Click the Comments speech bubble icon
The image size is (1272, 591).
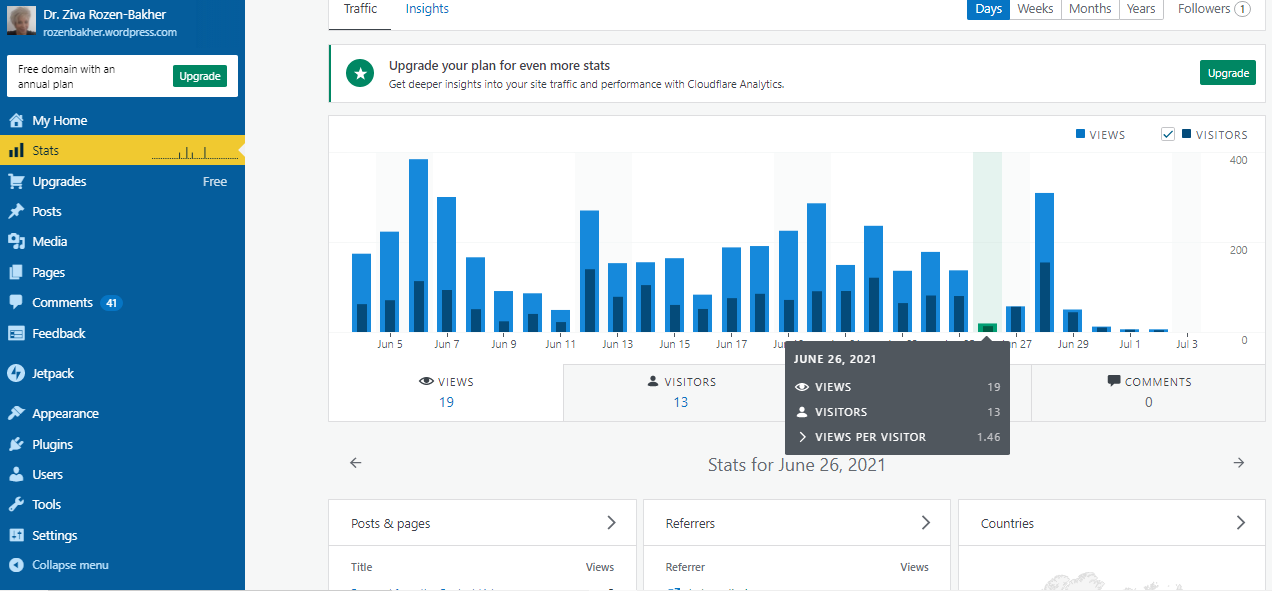(x=16, y=302)
